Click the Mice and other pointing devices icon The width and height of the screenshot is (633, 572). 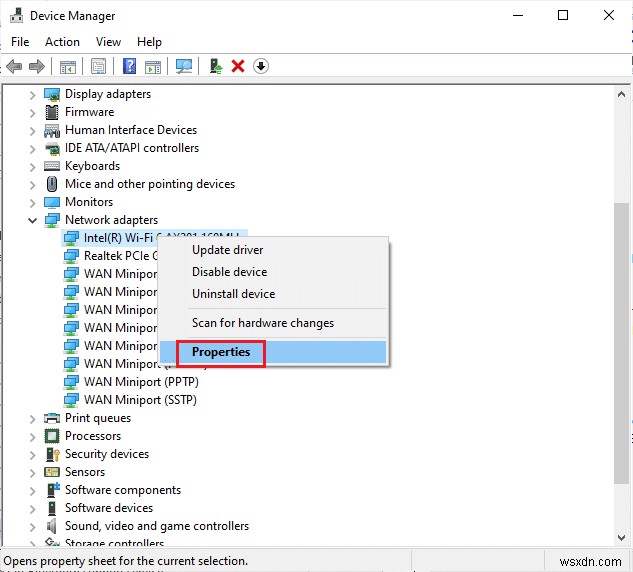[52, 184]
